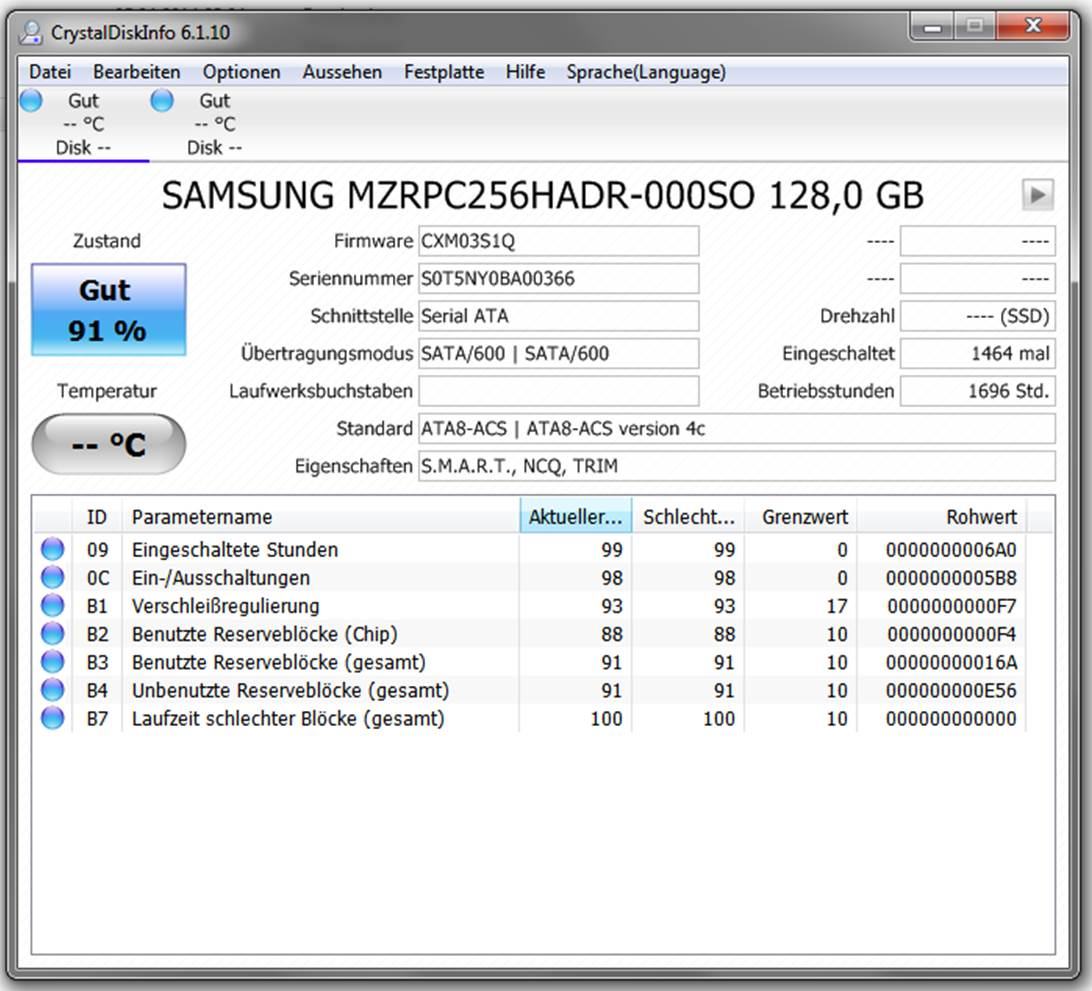Open the Sprache(Language) menu
The image size is (1092, 991).
pos(646,72)
